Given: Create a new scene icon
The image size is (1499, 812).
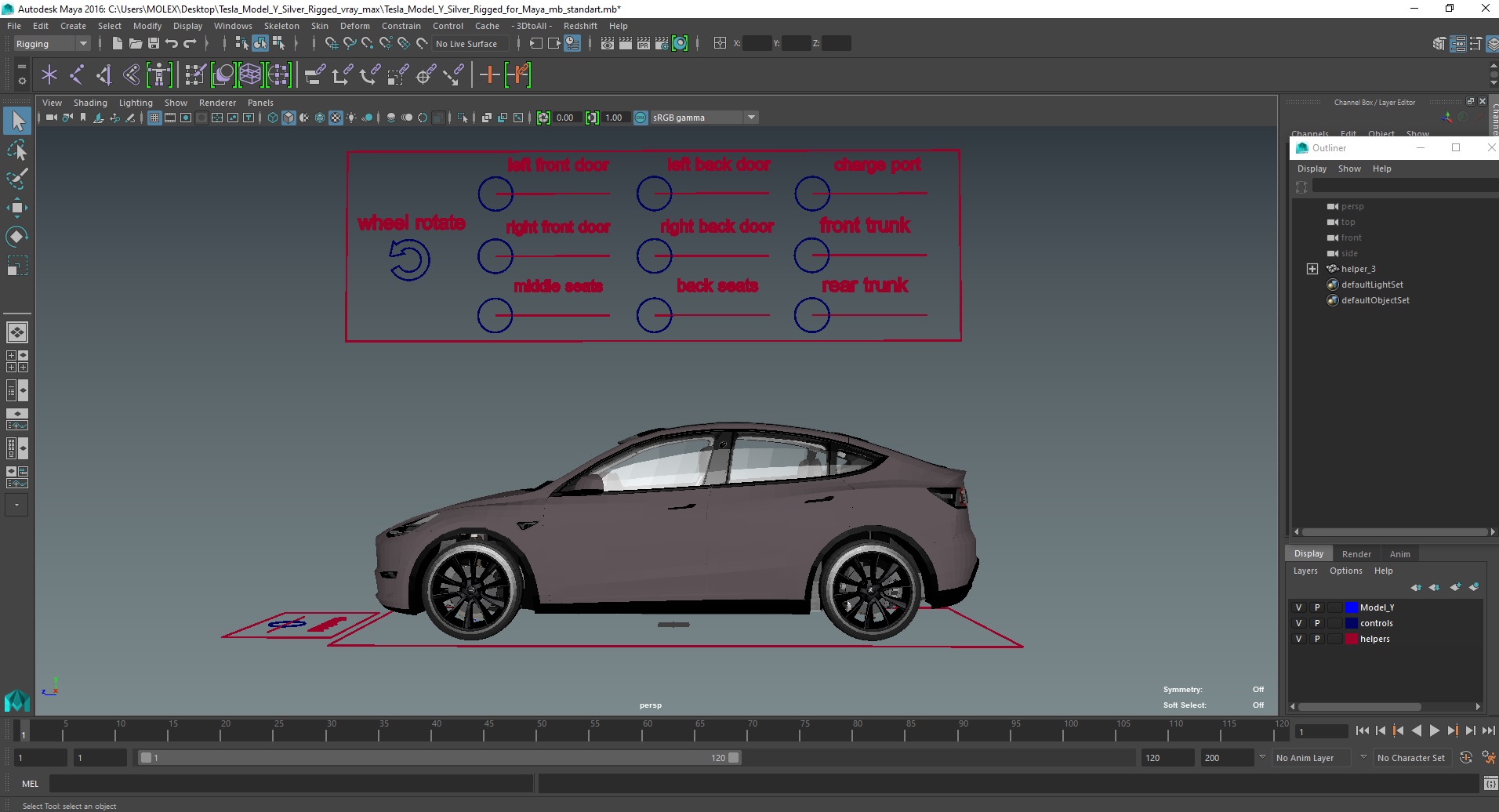Looking at the screenshot, I should click(x=117, y=43).
